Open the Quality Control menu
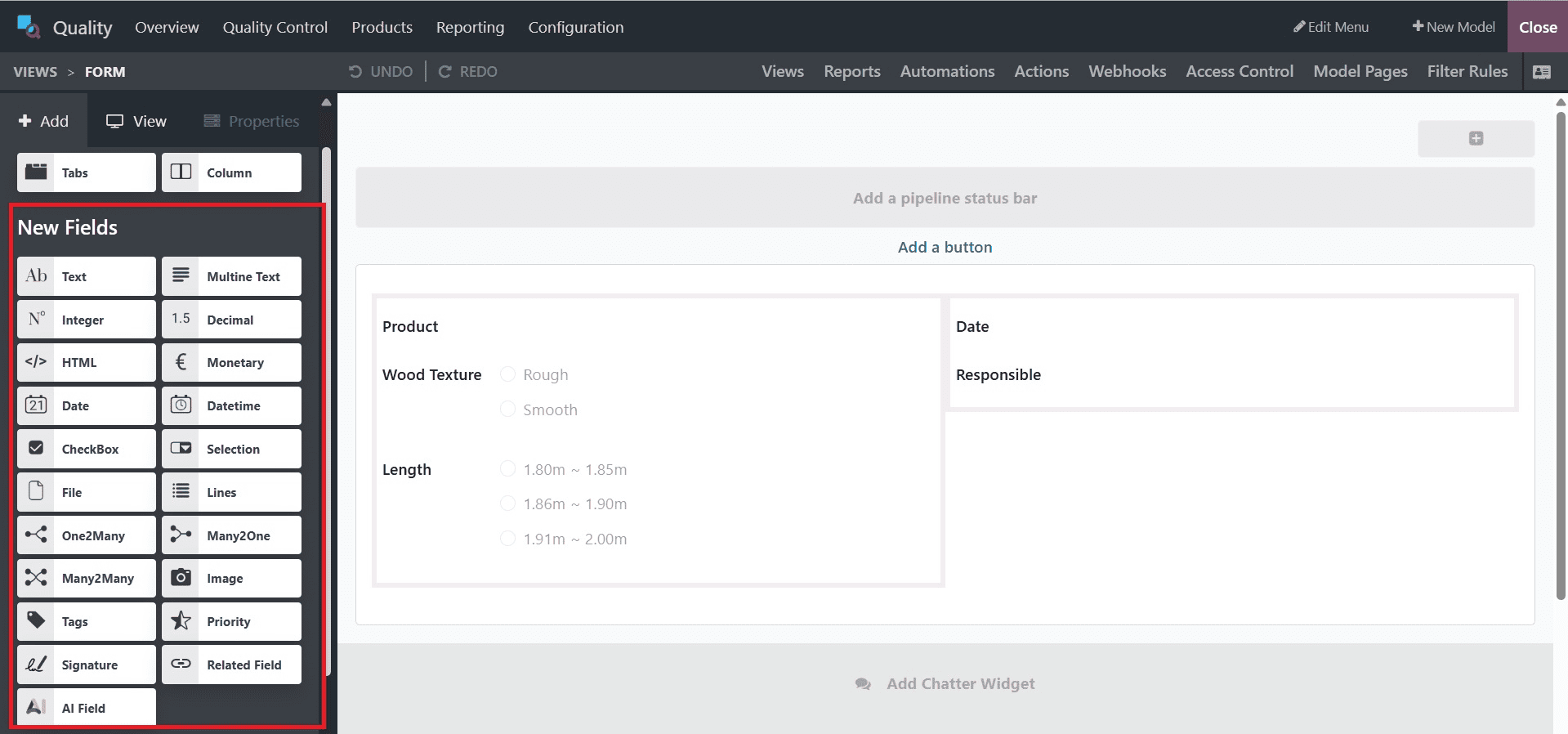 [x=275, y=27]
